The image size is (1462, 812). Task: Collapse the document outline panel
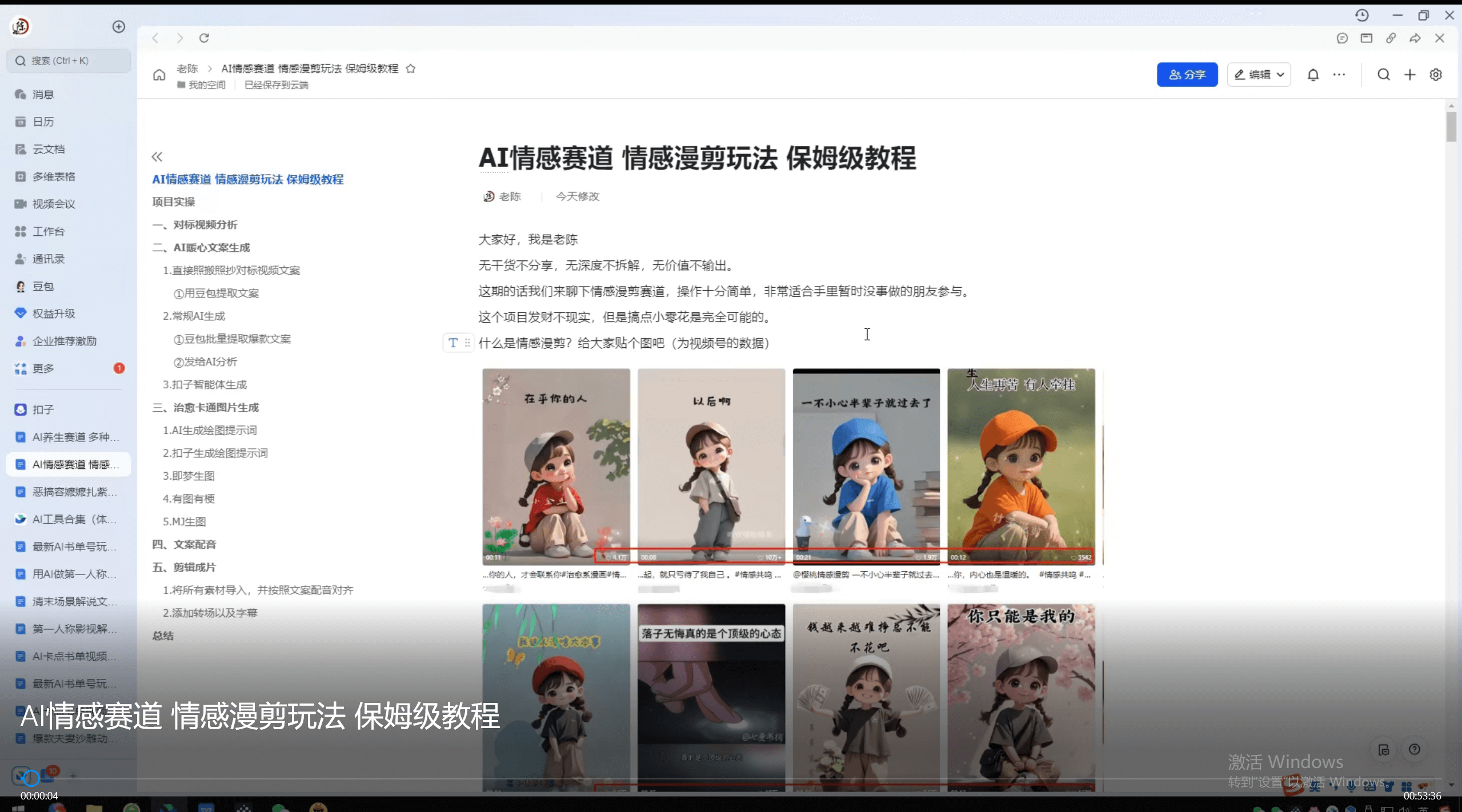click(x=157, y=156)
